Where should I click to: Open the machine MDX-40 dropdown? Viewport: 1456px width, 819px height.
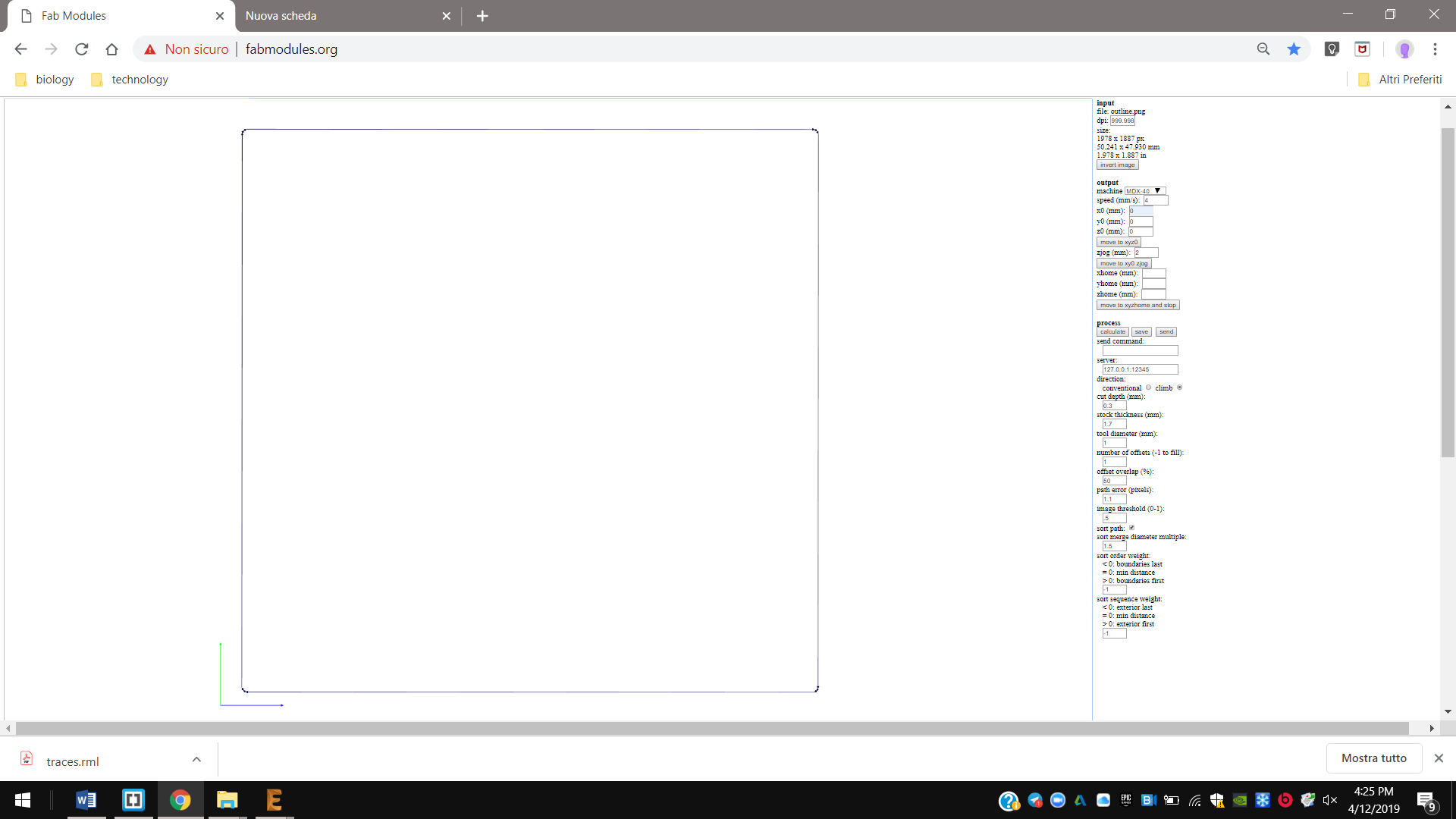tap(1144, 191)
